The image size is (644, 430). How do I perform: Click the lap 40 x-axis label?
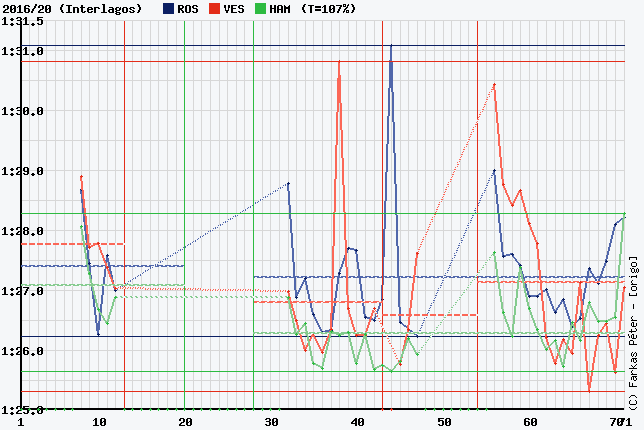[358, 422]
